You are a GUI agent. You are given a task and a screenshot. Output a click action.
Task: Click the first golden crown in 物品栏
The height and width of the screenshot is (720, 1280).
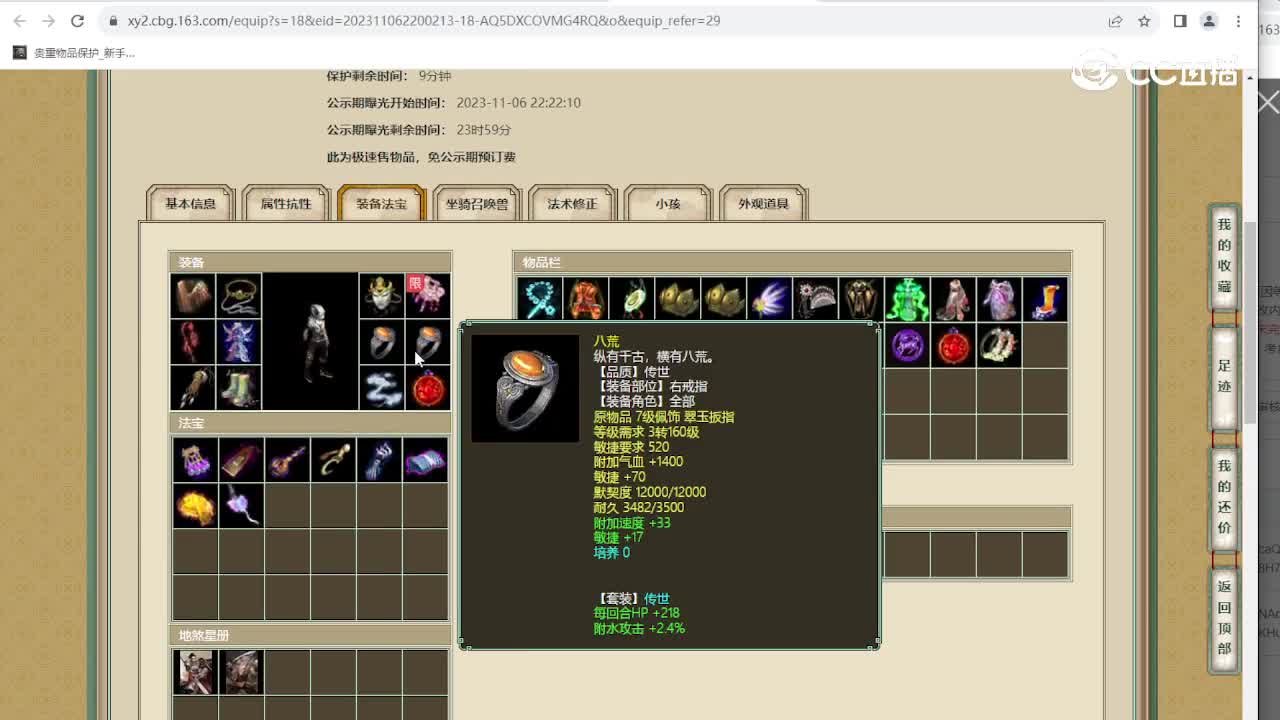(677, 299)
